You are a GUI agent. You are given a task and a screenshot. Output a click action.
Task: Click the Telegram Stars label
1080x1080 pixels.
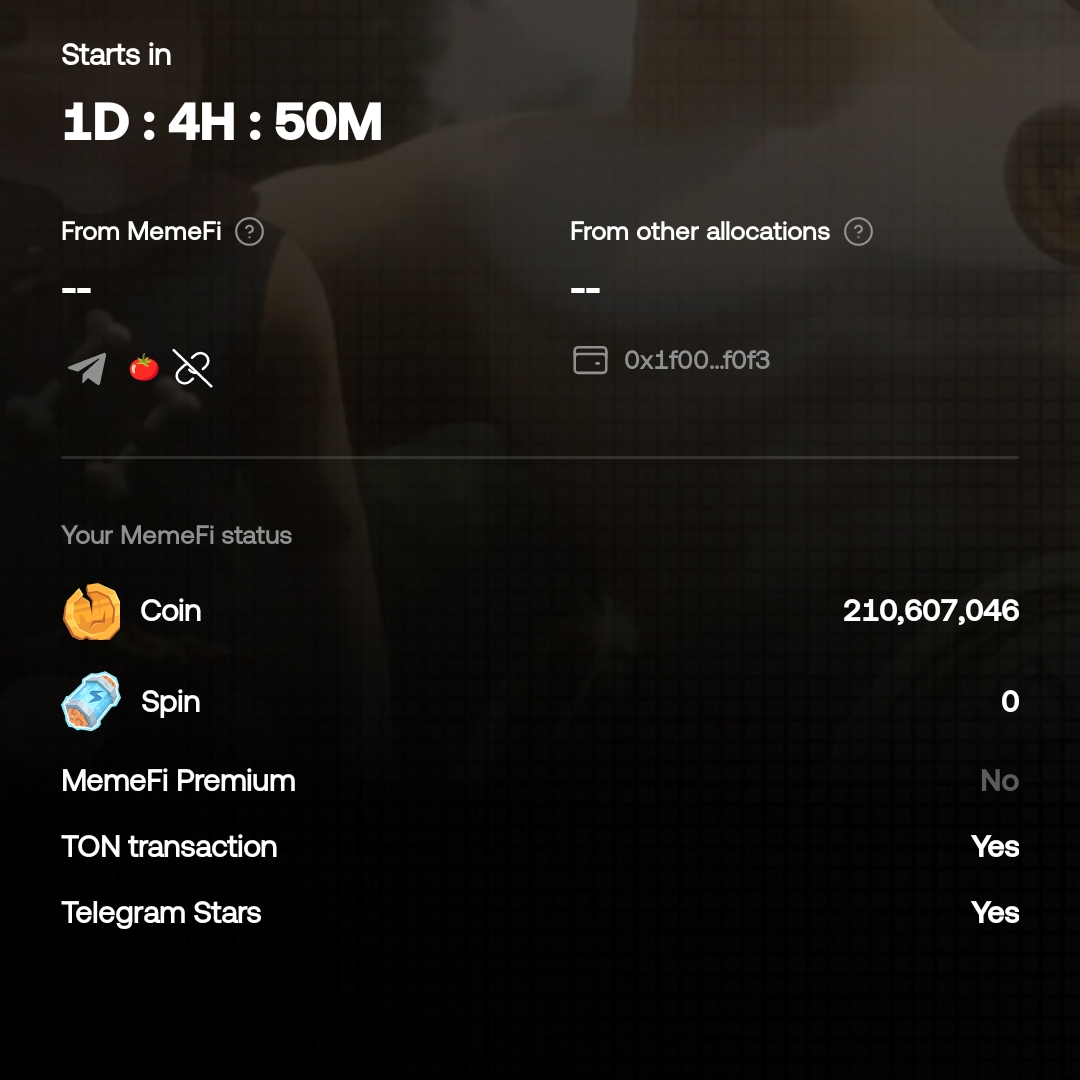tap(161, 913)
